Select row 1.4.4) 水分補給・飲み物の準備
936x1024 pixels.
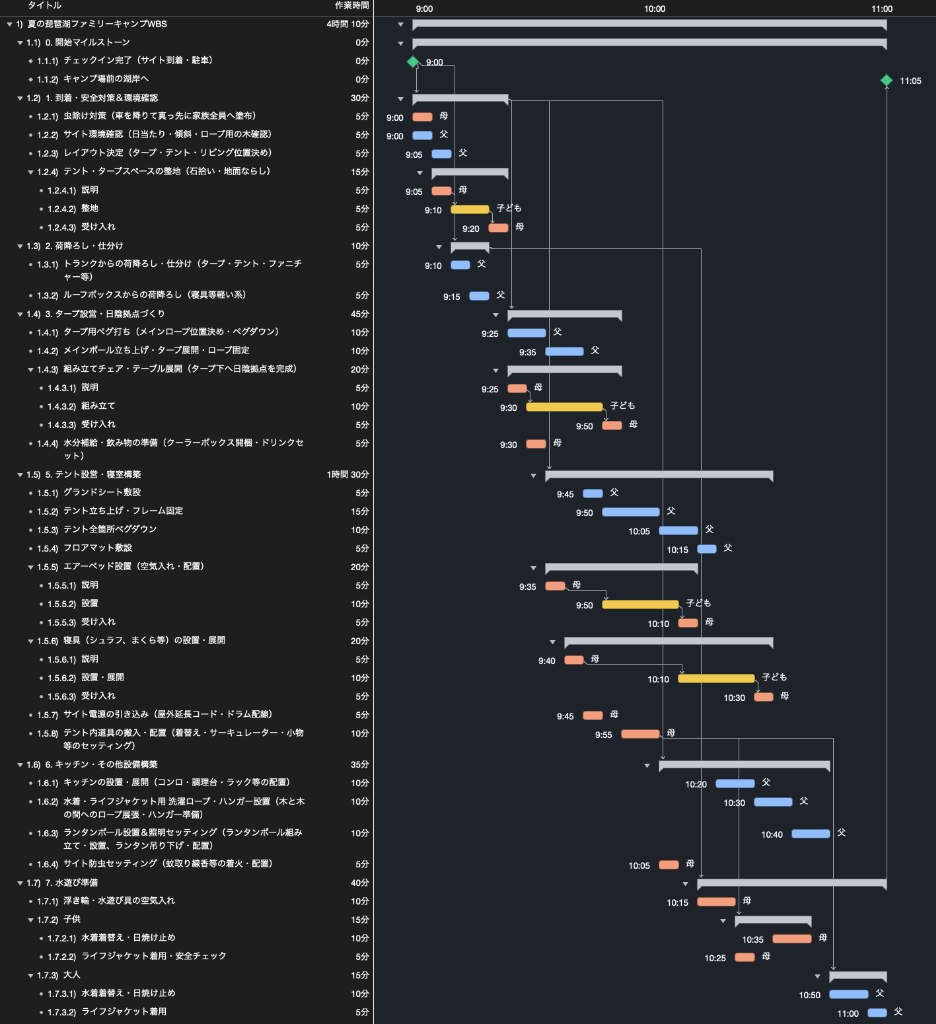point(187,449)
